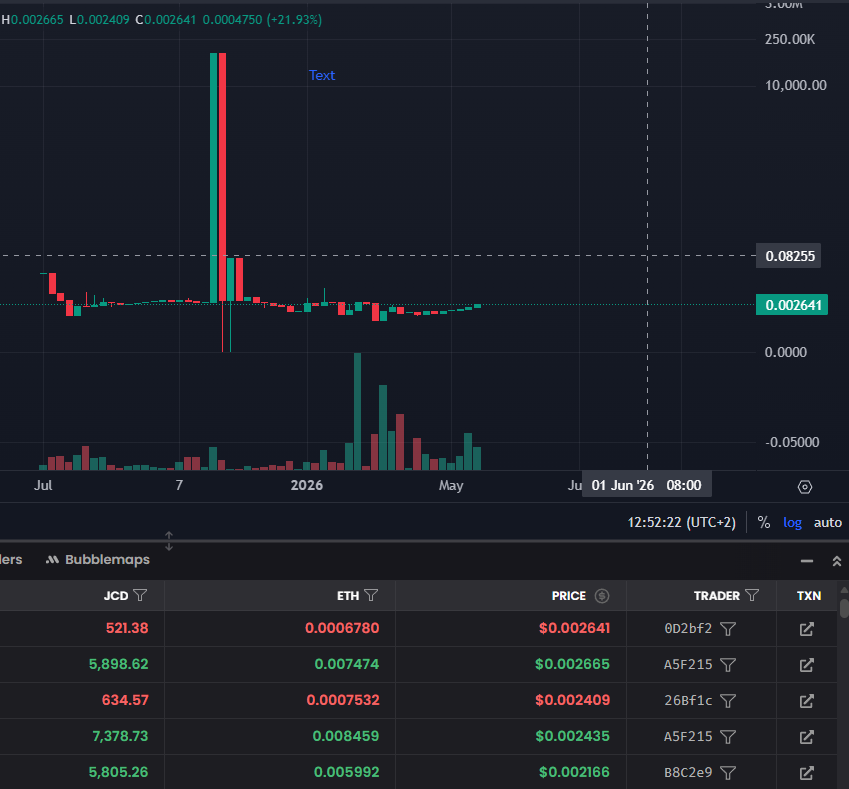Screen dimensions: 849x789
Task: Click the current price label 0.002641
Action: point(792,305)
